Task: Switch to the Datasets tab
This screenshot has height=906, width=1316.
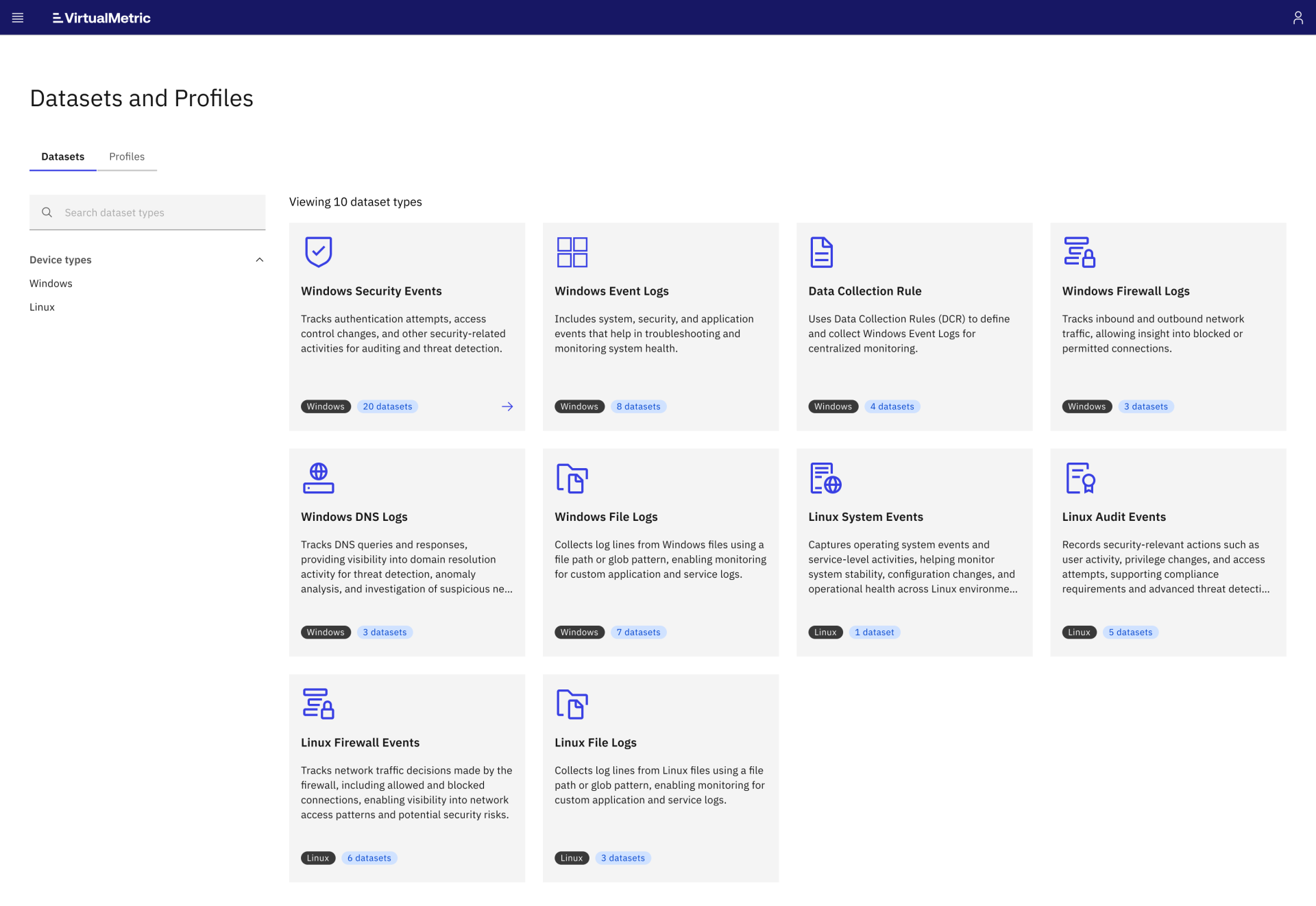Action: pyautogui.click(x=62, y=156)
